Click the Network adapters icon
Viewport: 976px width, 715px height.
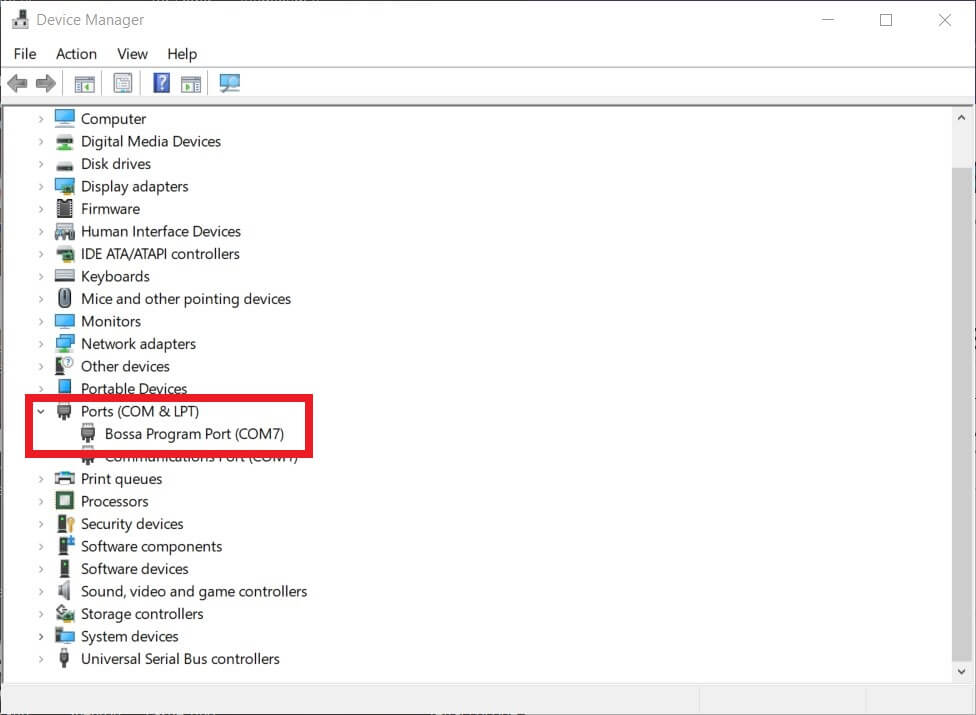click(65, 343)
